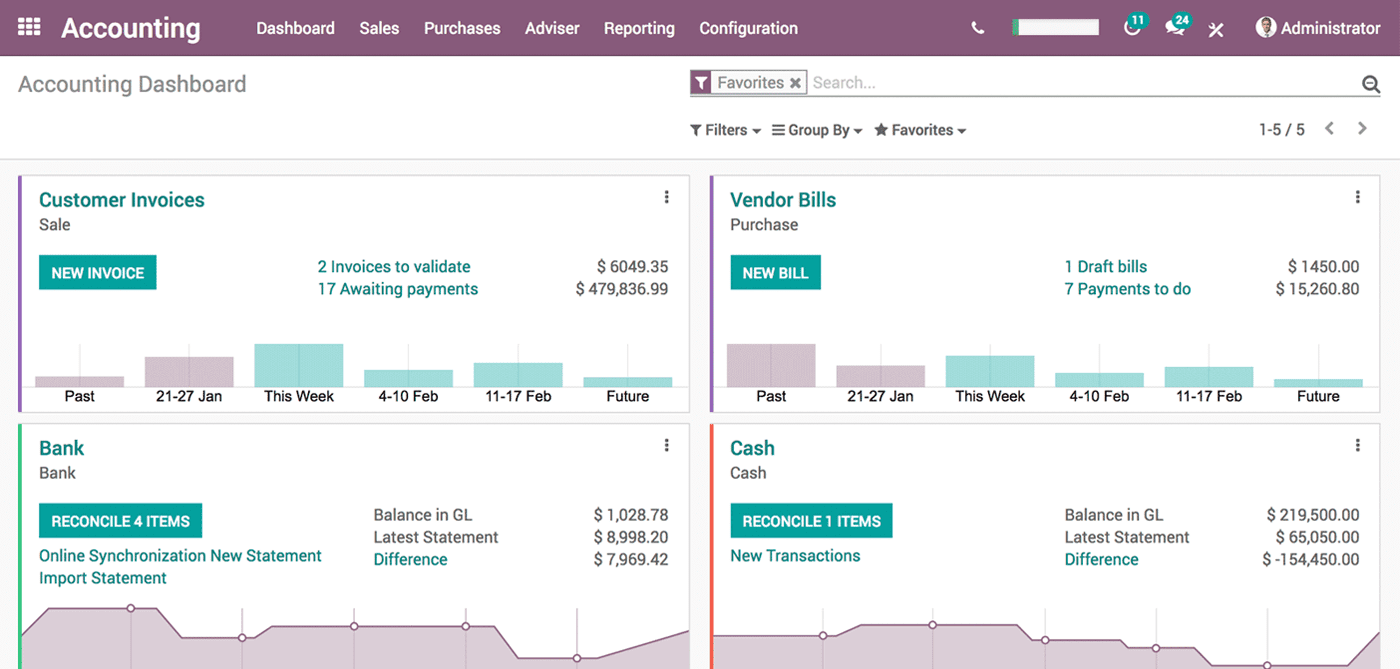
Task: Remove the Favorites filter tag
Action: coord(795,83)
